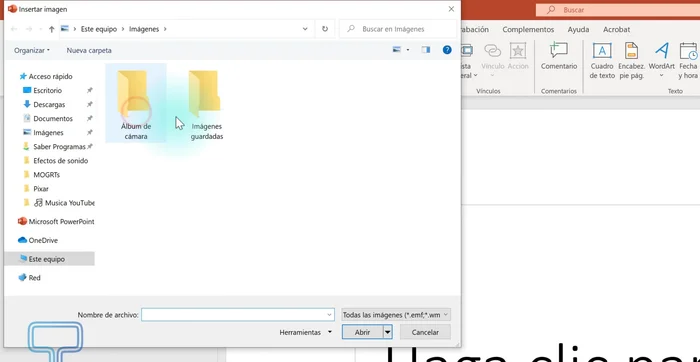This screenshot has width=700, height=362.
Task: Select Documentos in quick access
Action: point(53,119)
